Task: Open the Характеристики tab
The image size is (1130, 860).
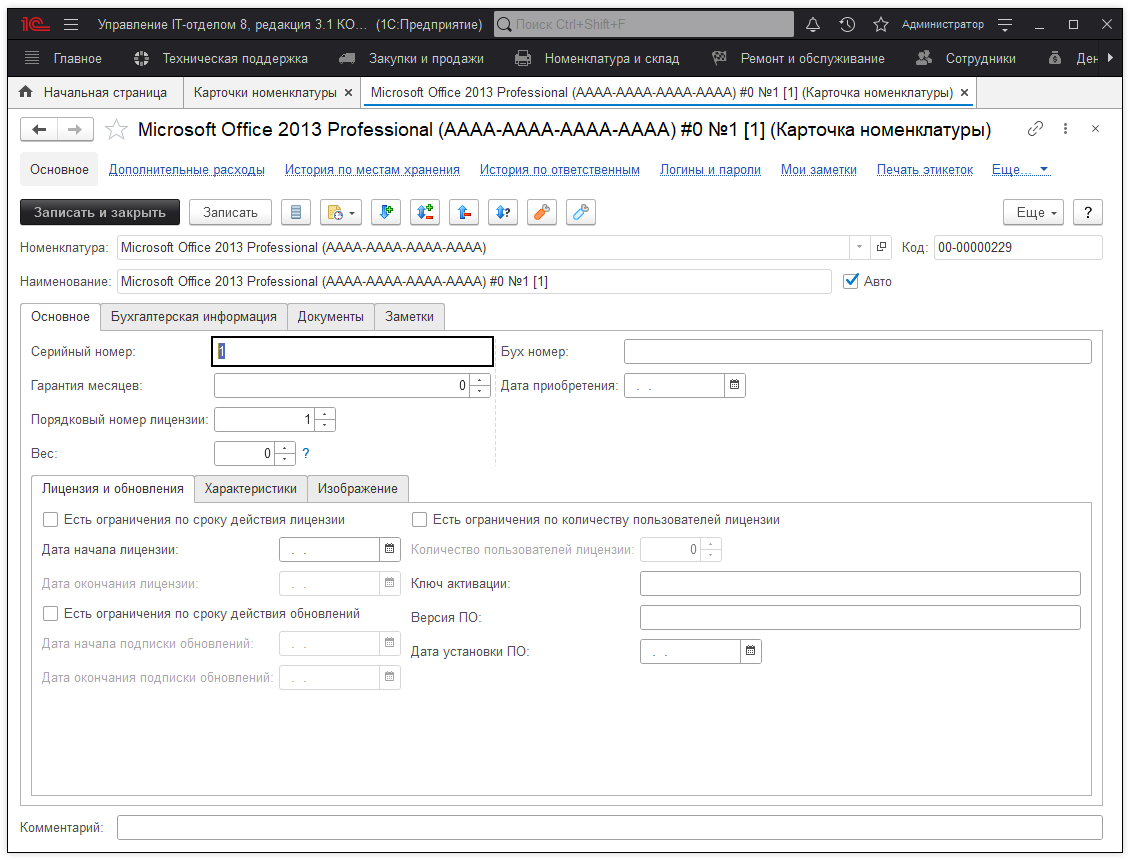Action: [250, 488]
